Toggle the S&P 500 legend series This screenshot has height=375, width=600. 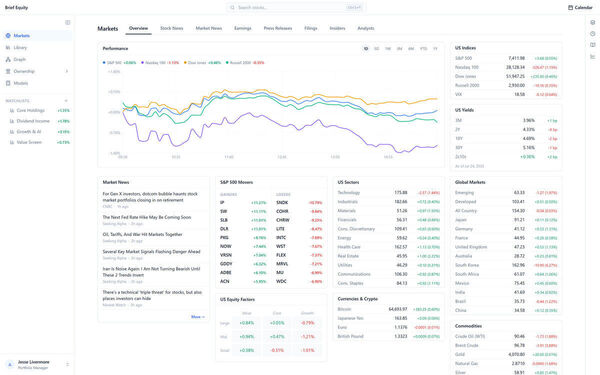click(x=119, y=63)
